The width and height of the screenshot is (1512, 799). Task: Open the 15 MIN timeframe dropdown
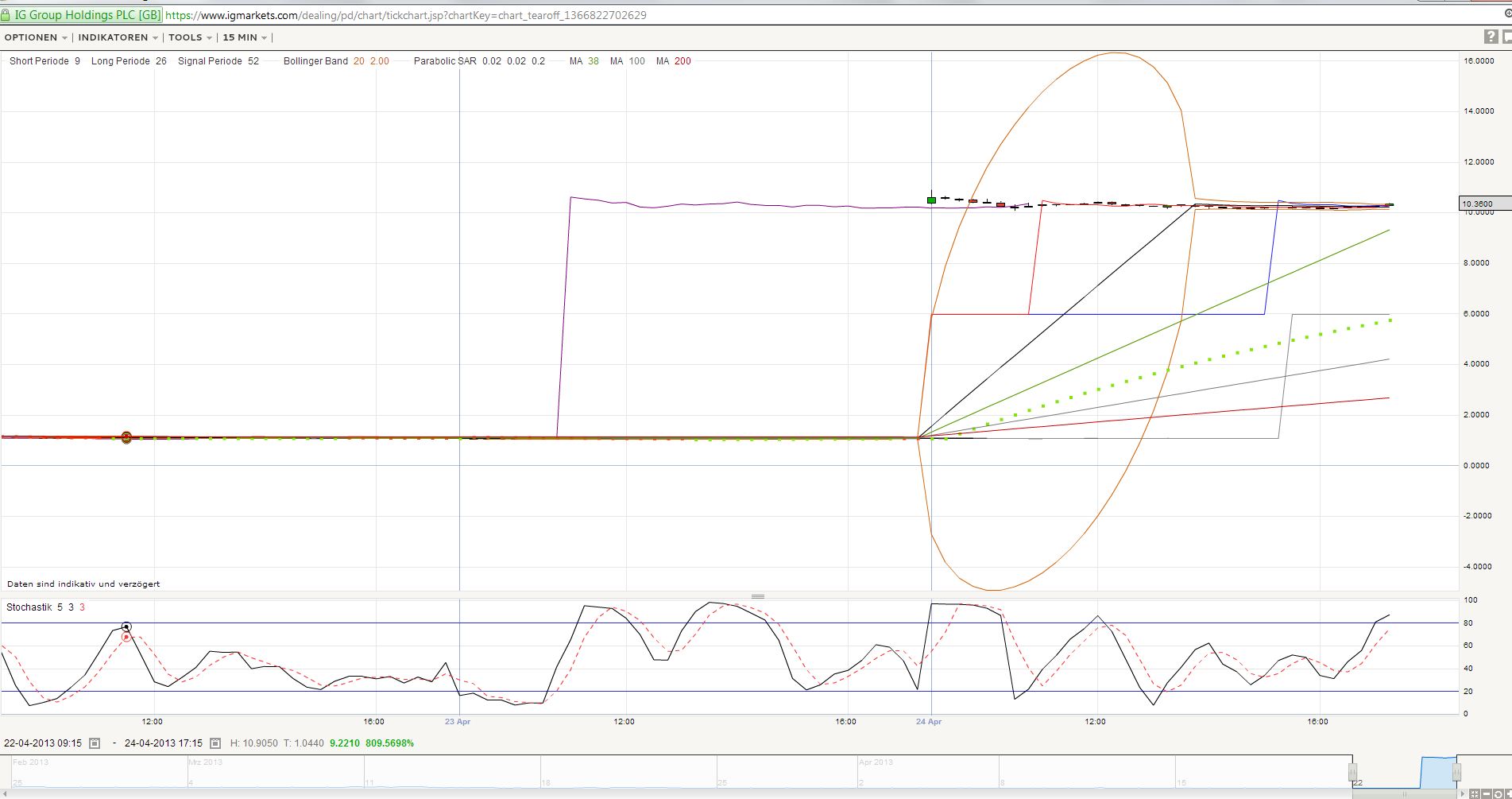[x=245, y=37]
